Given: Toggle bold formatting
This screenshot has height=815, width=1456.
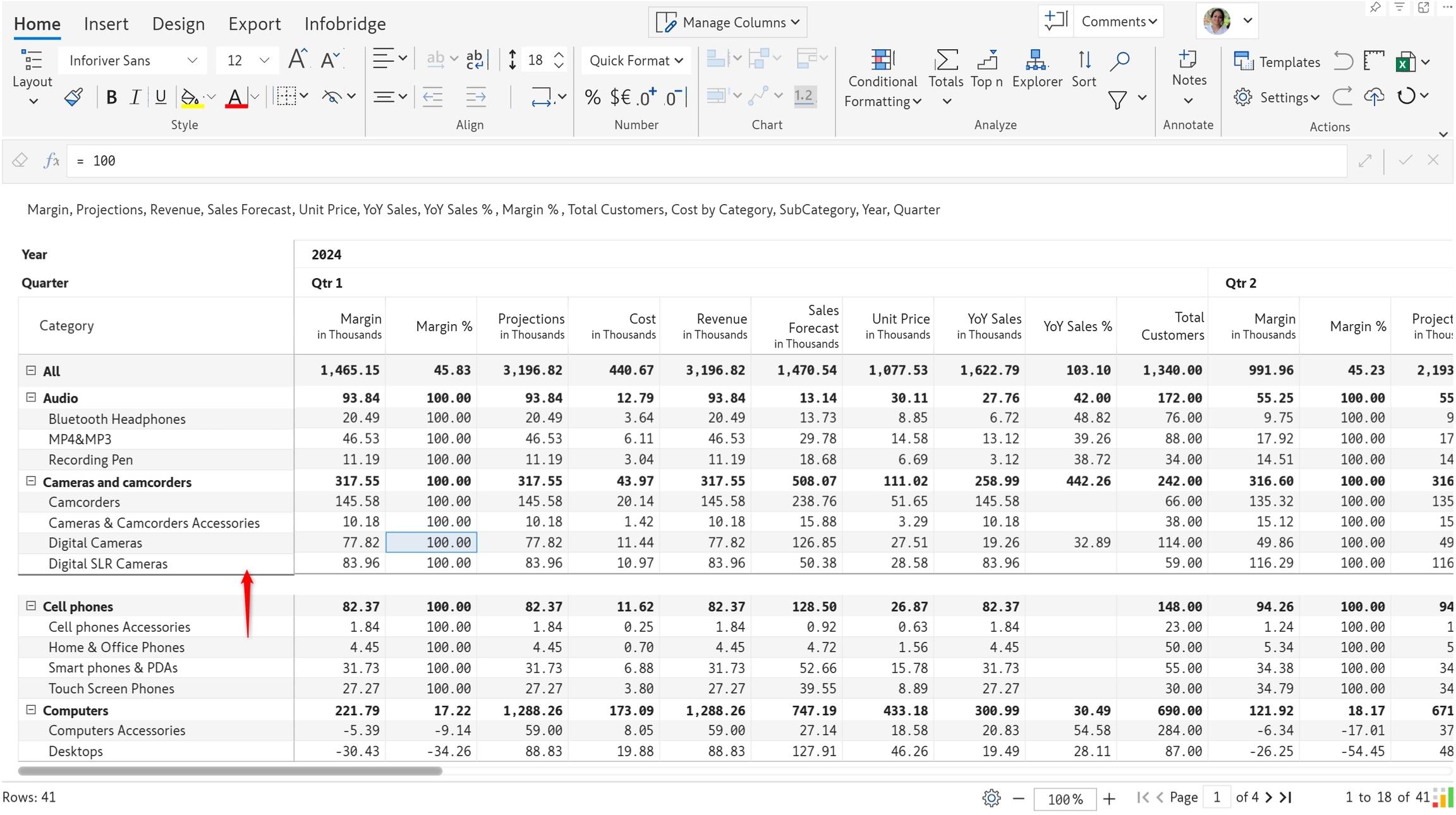Looking at the screenshot, I should [x=111, y=97].
